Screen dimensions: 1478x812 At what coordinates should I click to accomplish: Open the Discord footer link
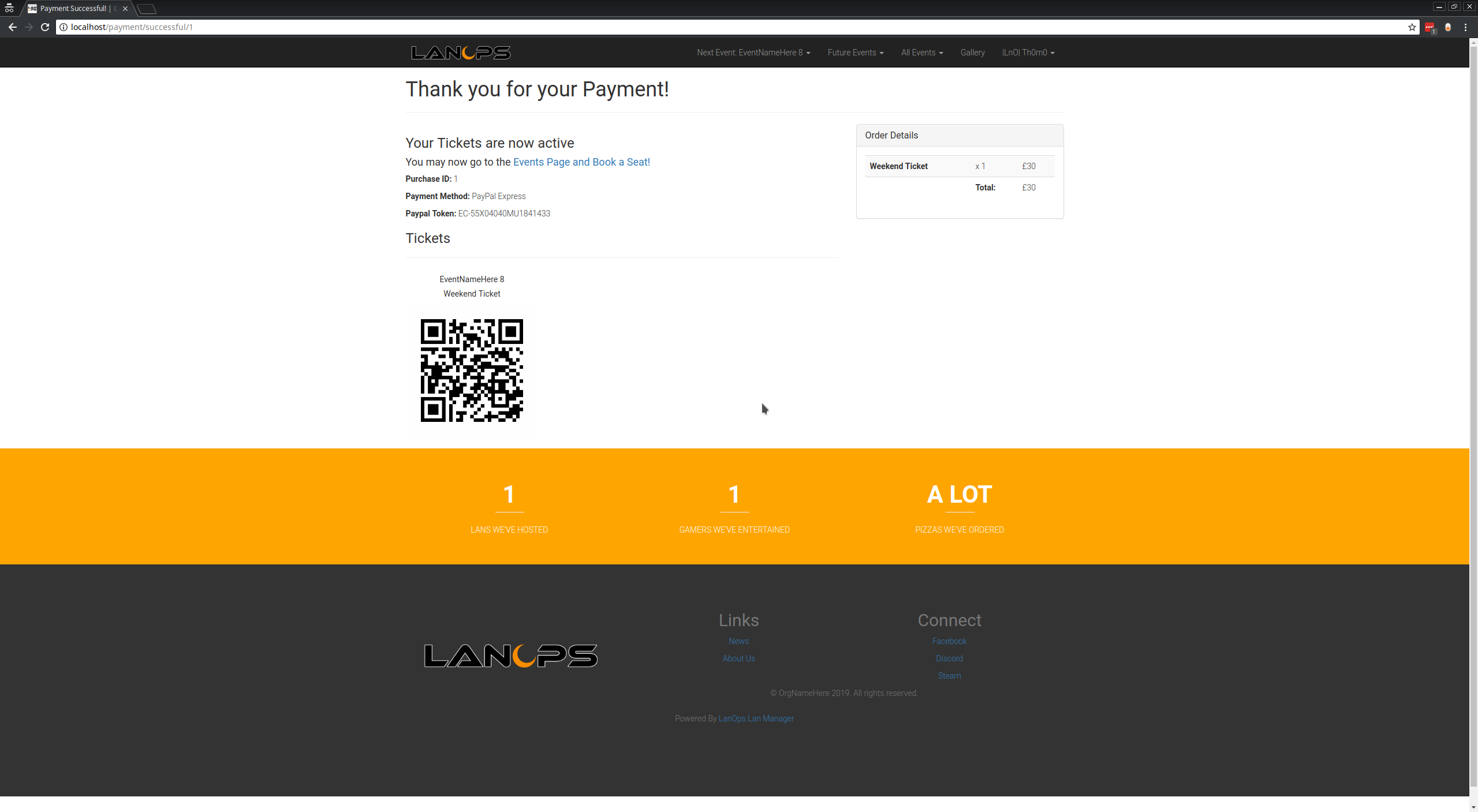(949, 658)
